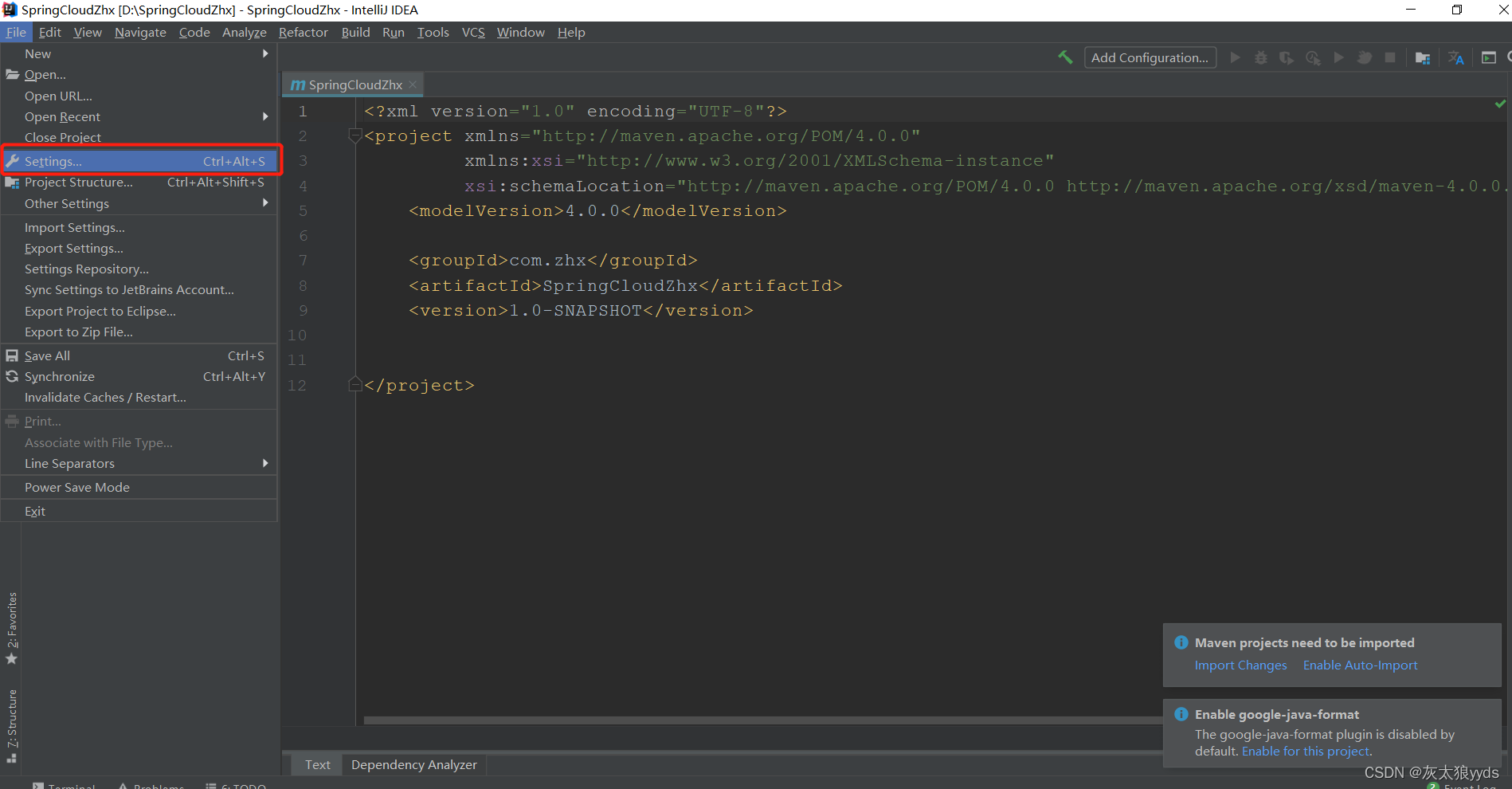Open the Help menu
This screenshot has height=789, width=1512.
(571, 32)
